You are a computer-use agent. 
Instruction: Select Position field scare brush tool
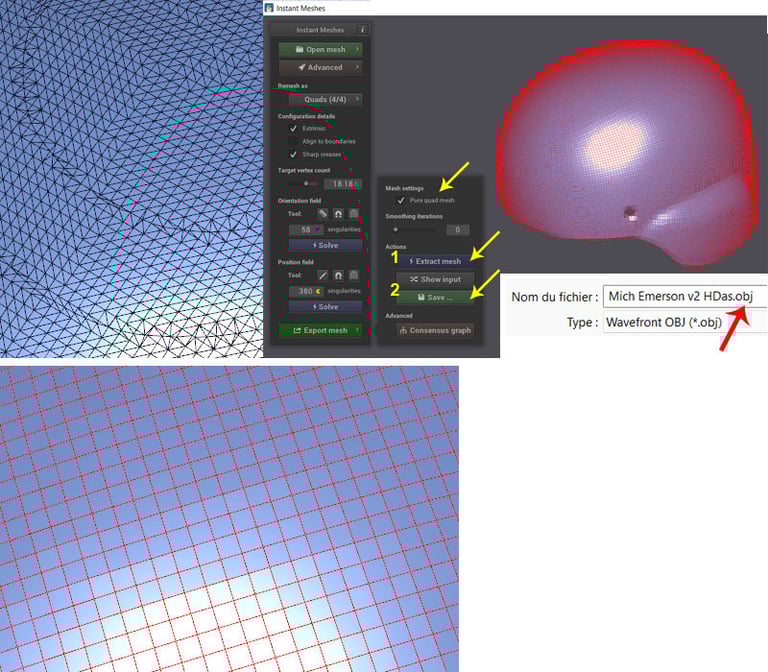[x=354, y=275]
